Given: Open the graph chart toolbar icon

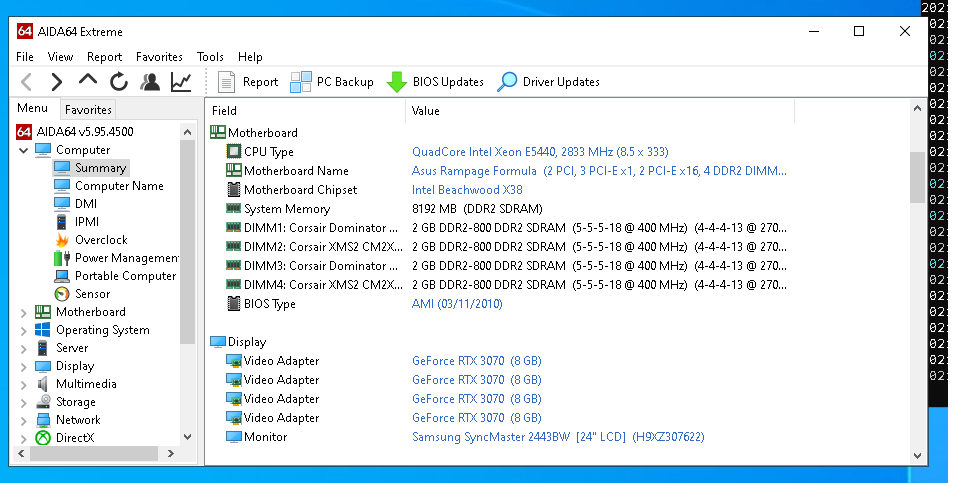Looking at the screenshot, I should (x=181, y=81).
